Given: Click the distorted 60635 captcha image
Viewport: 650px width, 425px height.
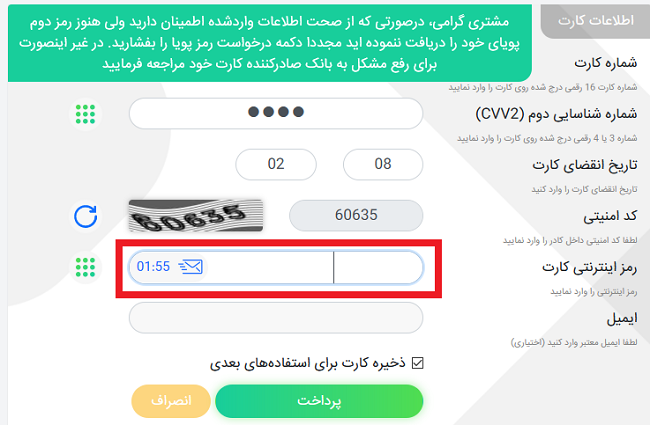Looking at the screenshot, I should 196,216.
